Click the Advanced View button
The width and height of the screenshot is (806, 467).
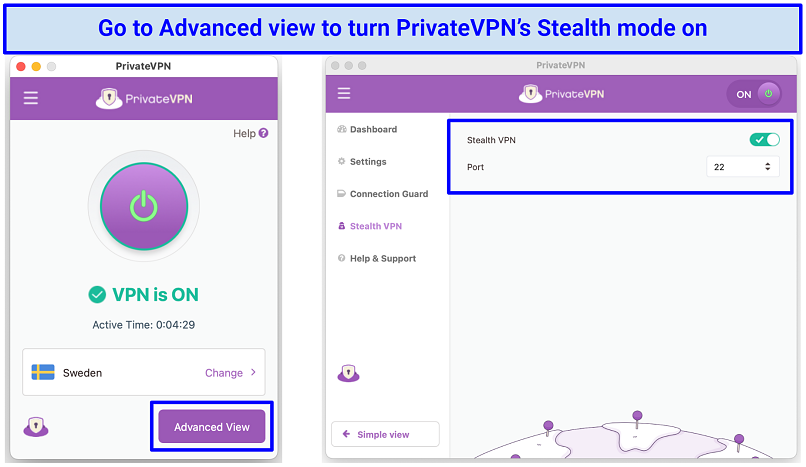point(212,426)
